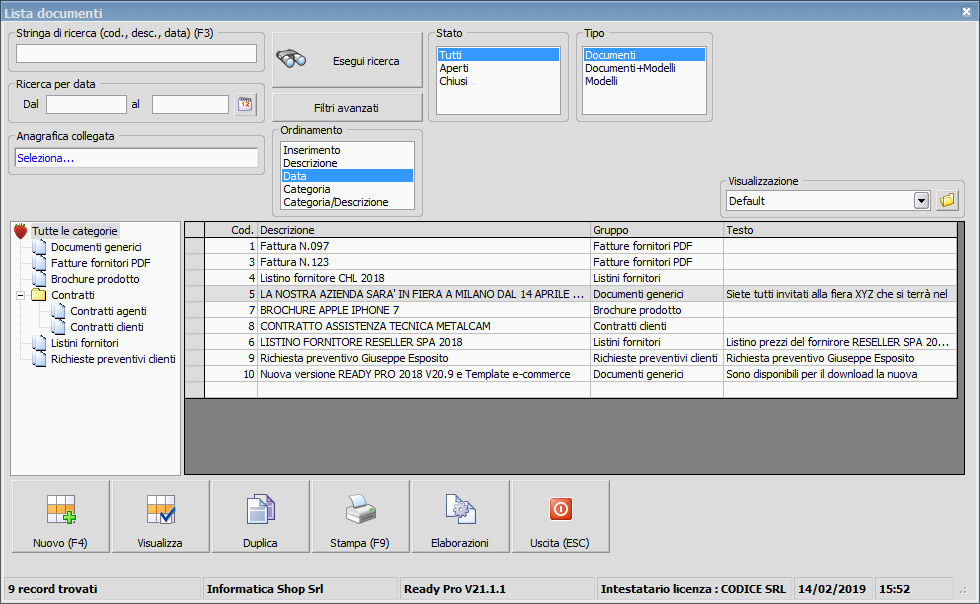Sort by Categoria in Ordinamento
Viewport: 980px width, 604px height.
348,189
